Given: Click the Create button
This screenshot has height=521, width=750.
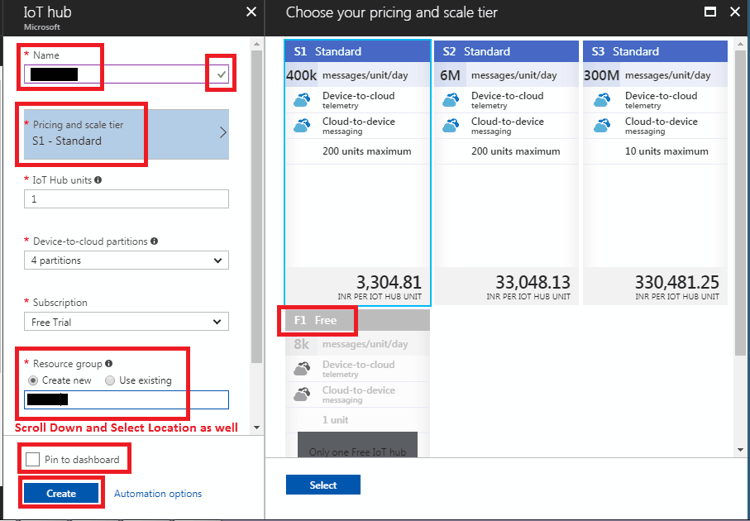Looking at the screenshot, I should [61, 494].
